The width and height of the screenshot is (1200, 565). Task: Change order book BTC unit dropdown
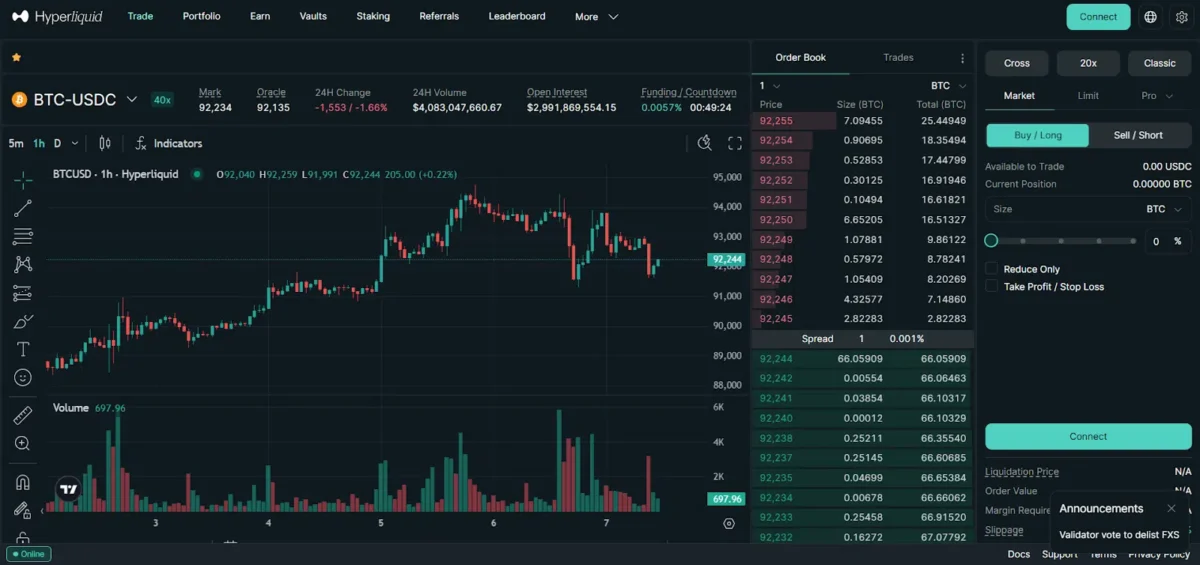[948, 86]
